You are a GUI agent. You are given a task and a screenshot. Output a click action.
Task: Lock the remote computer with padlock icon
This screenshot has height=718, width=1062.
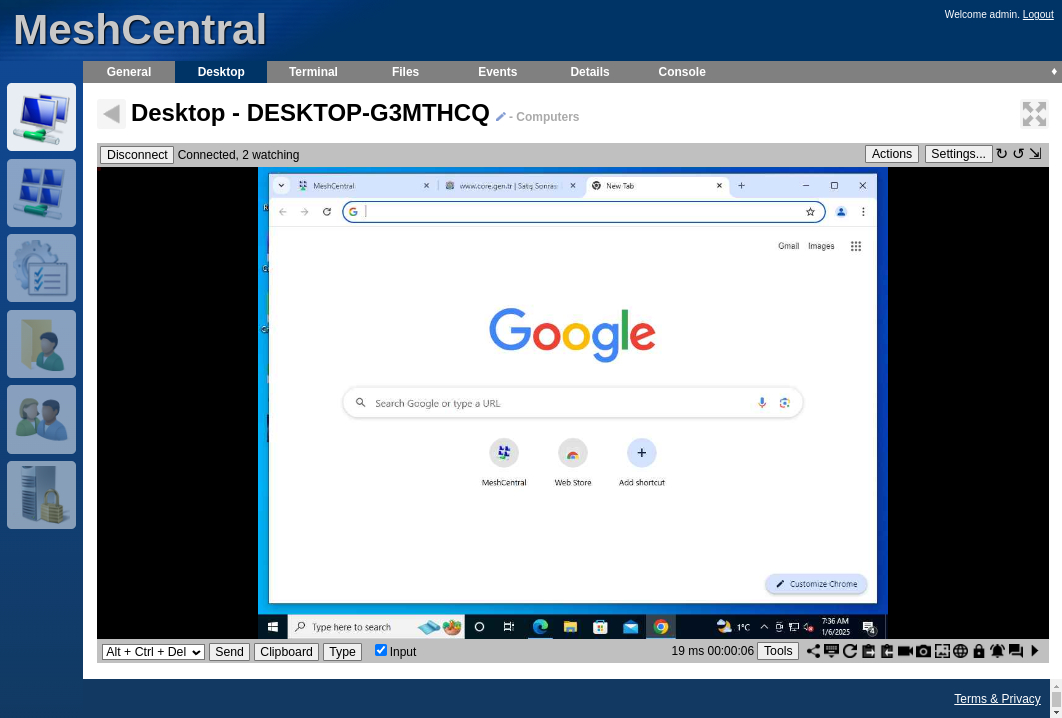click(979, 651)
